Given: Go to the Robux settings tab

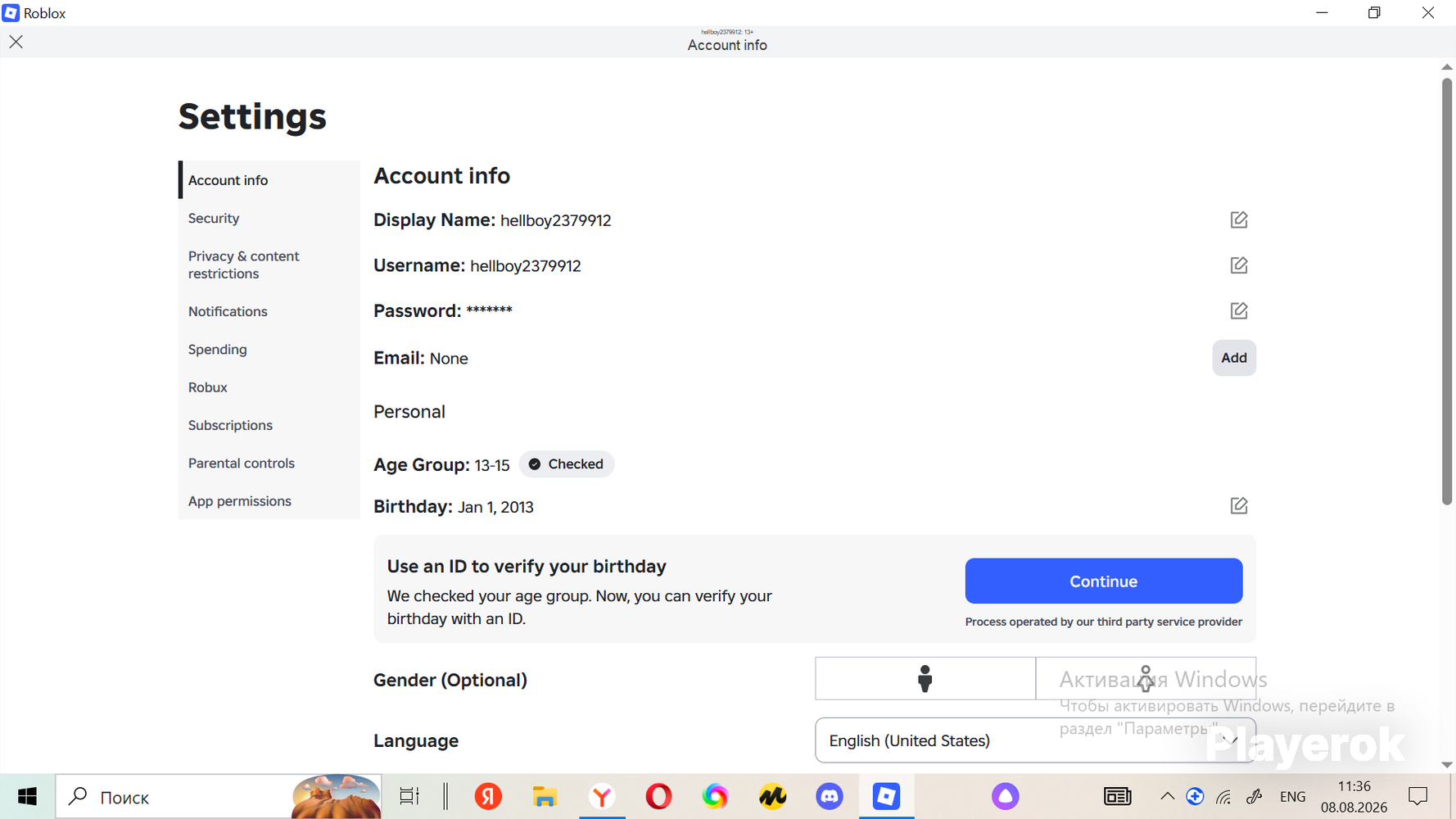Looking at the screenshot, I should click(x=269, y=387).
